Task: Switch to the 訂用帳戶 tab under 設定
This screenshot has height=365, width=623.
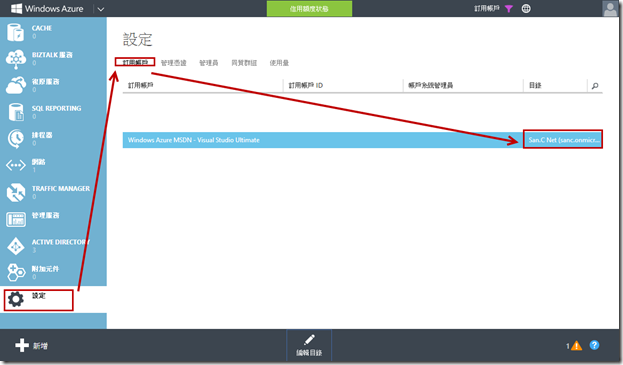Action: click(x=135, y=62)
